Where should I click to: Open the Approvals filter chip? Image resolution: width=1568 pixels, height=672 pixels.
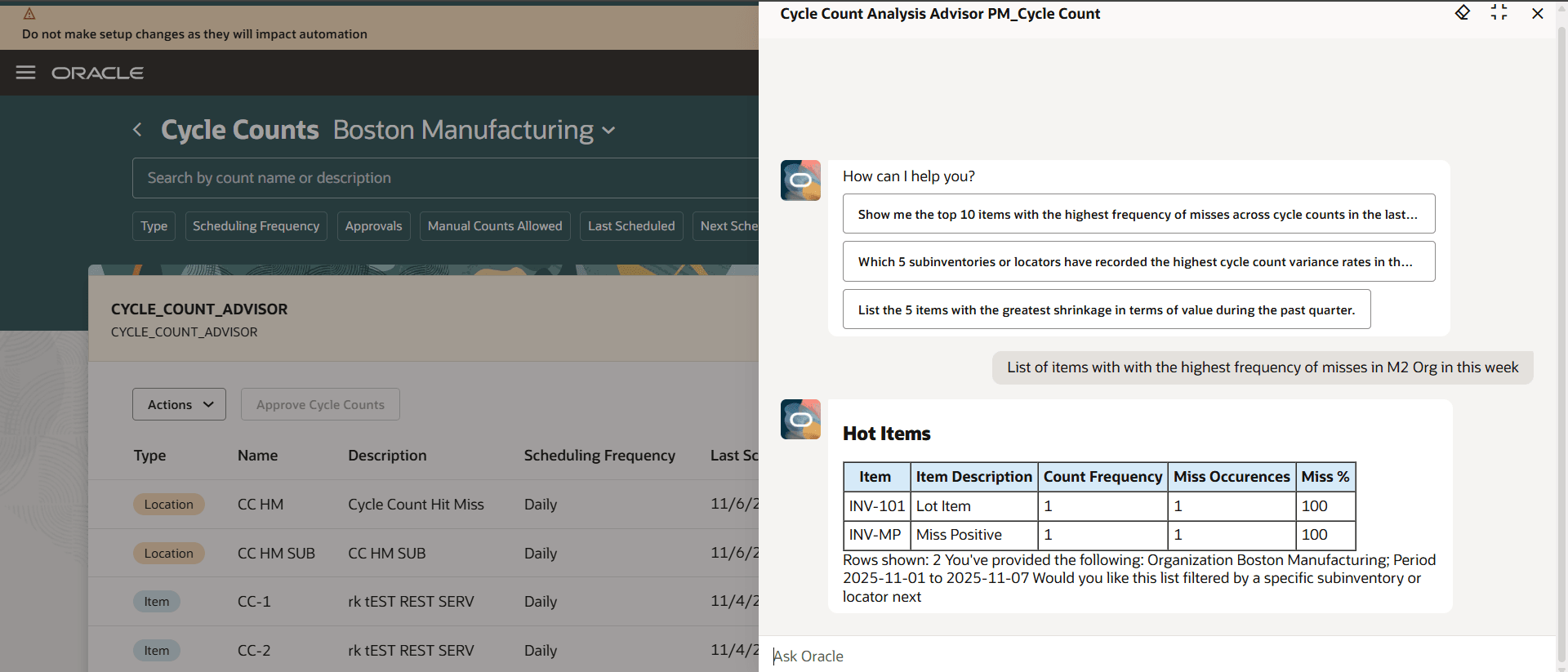click(373, 226)
